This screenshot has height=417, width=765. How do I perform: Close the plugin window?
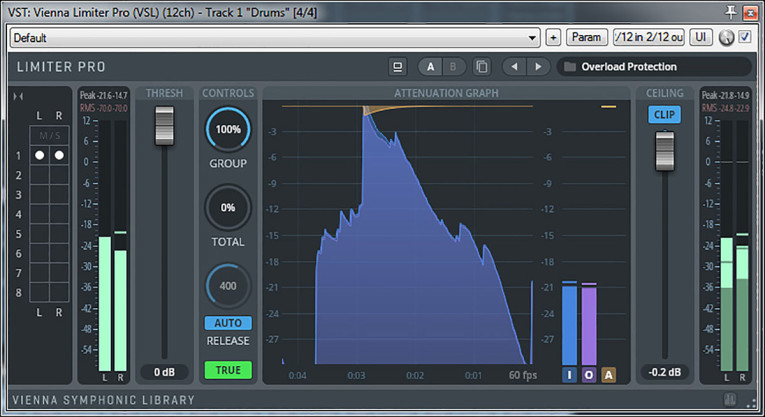750,12
